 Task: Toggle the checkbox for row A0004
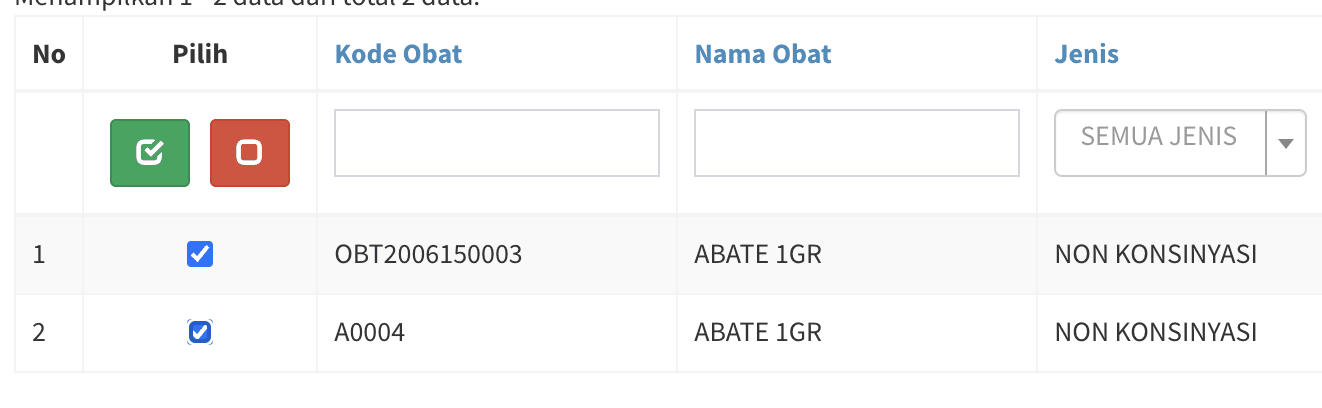pyautogui.click(x=200, y=332)
